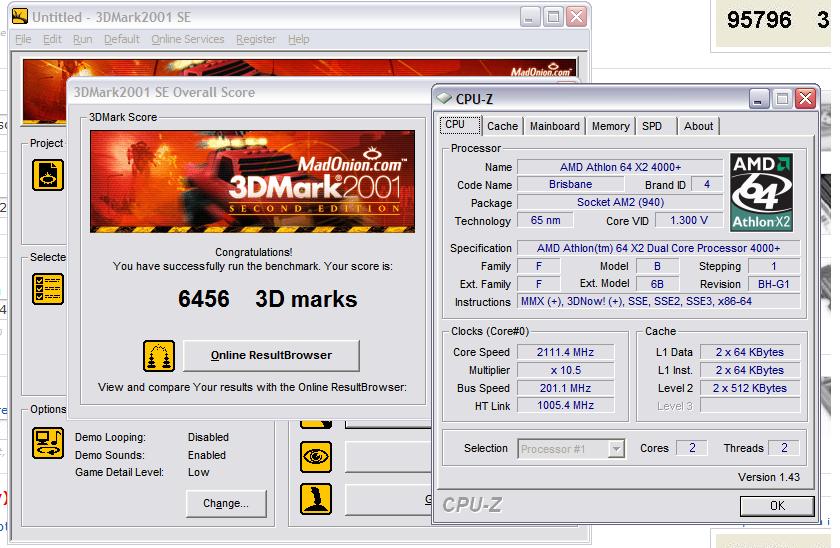Open the Register menu in 3DMark2001

coord(256,39)
